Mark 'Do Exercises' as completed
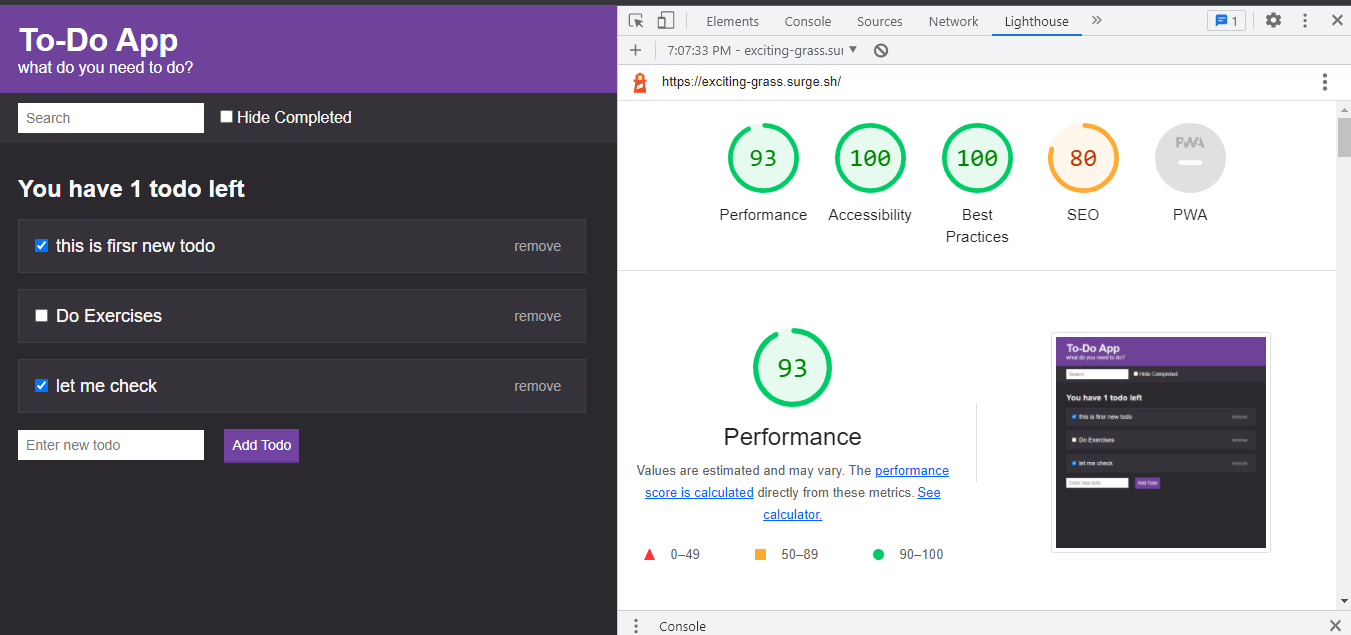 pos(41,315)
